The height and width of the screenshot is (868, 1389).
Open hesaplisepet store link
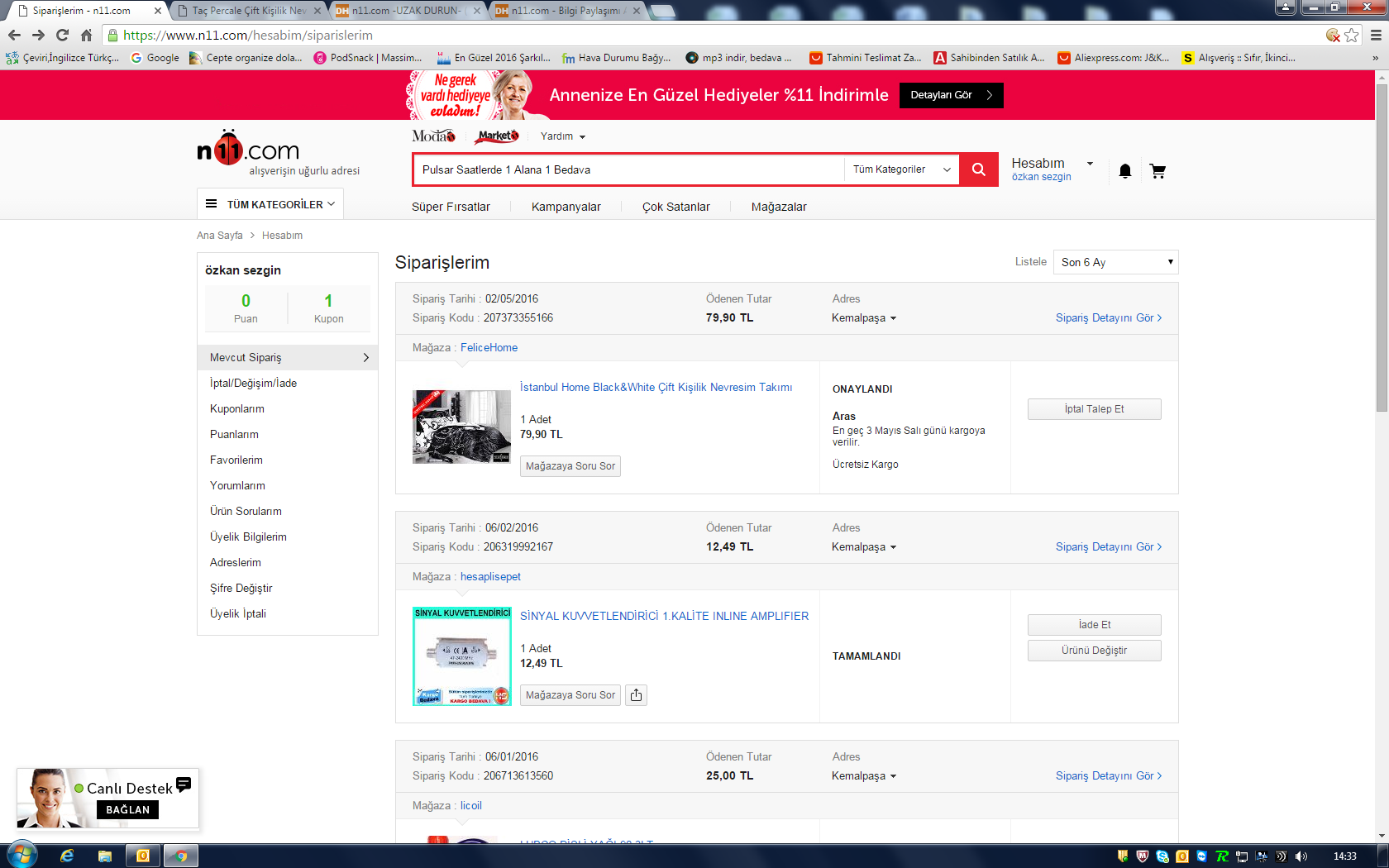(x=490, y=577)
